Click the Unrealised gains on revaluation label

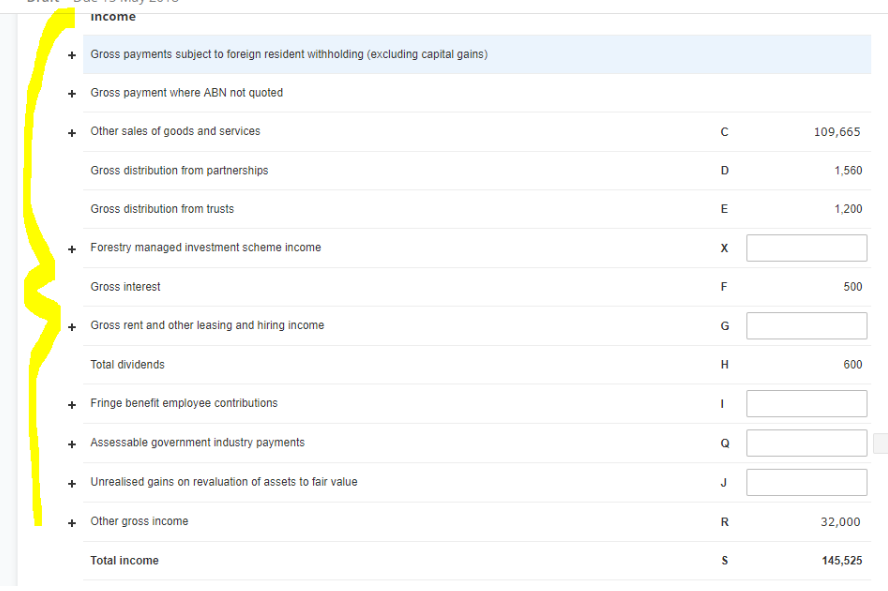(x=224, y=482)
